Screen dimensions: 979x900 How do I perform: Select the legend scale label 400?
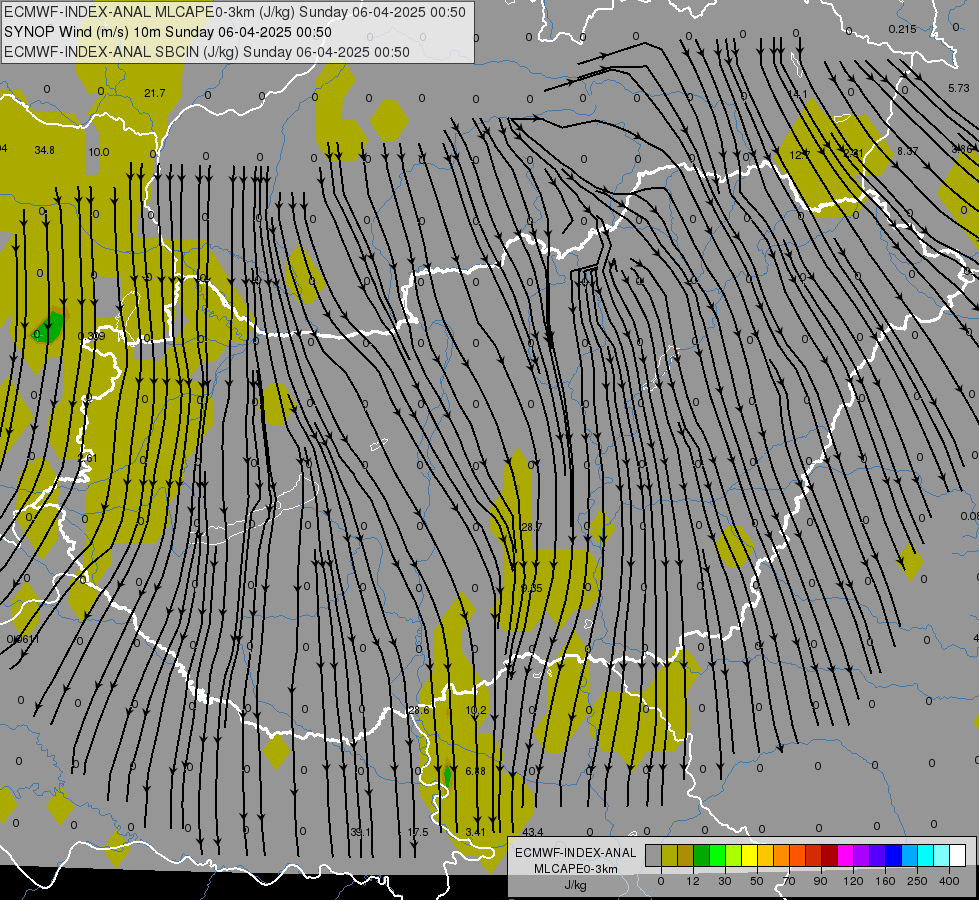[949, 881]
